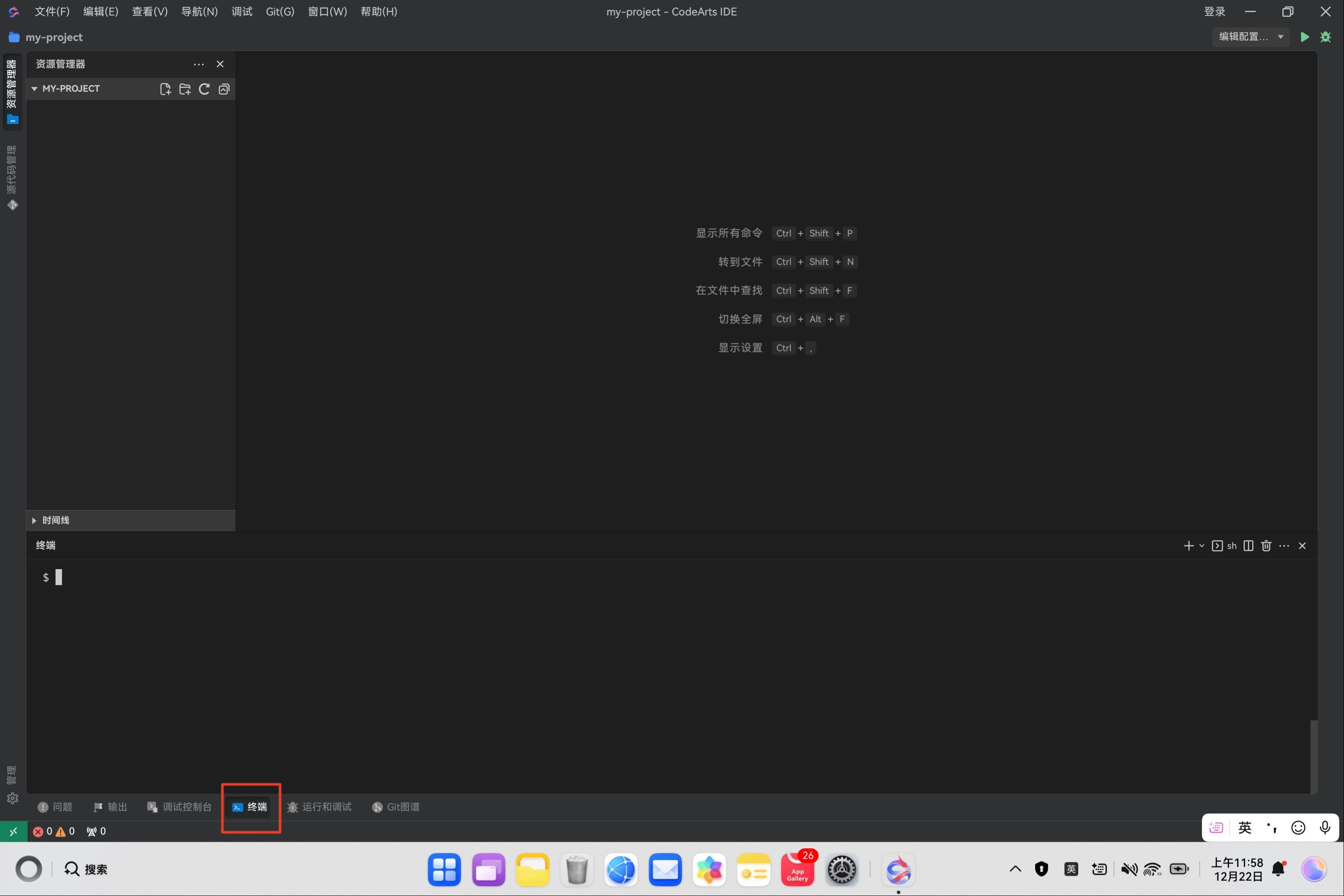Open the remote connection status indicator
This screenshot has width=1344, height=896.
tap(13, 831)
